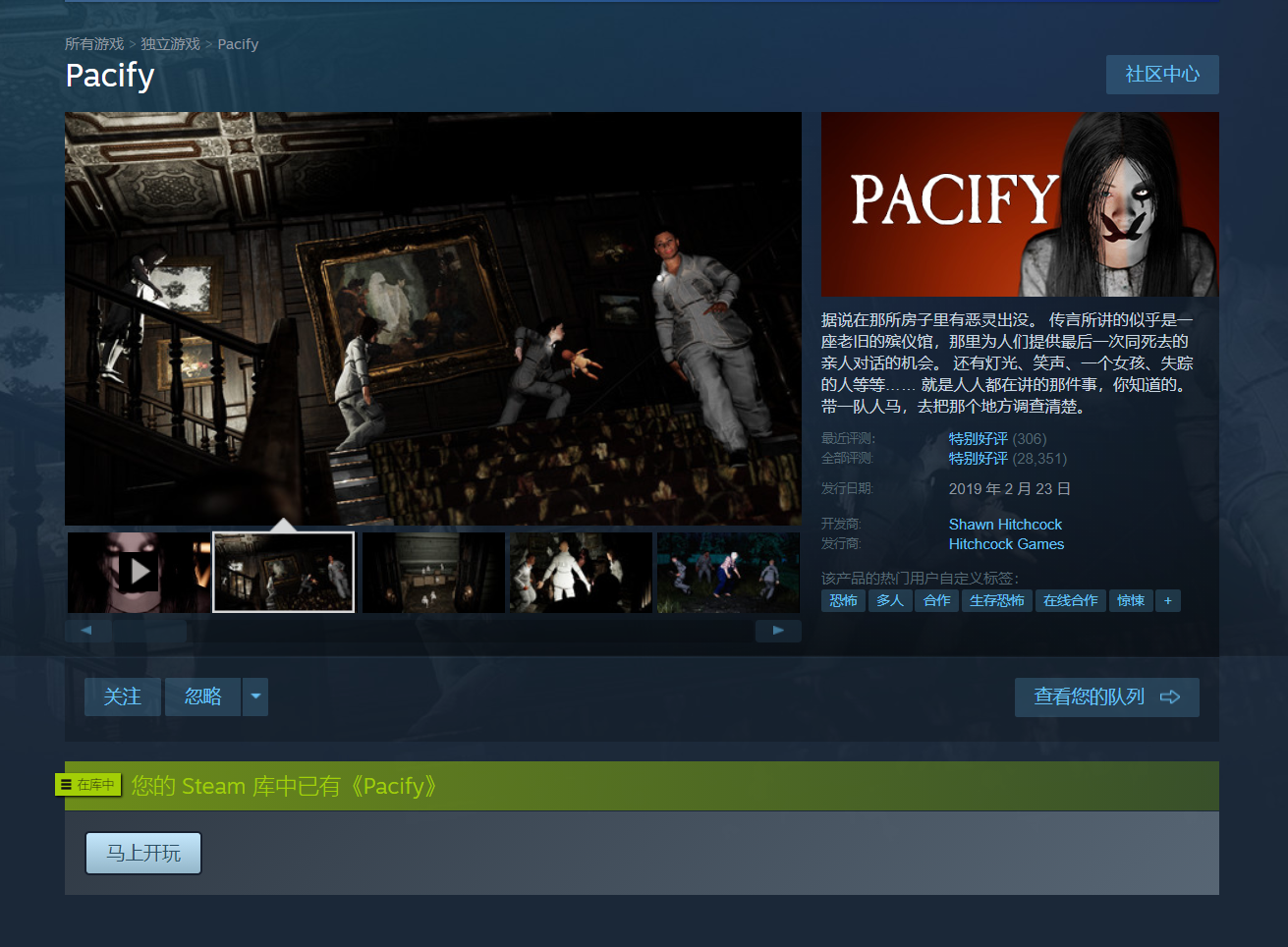Click 马上开玩 play now button
The height and width of the screenshot is (947, 1288).
[143, 853]
